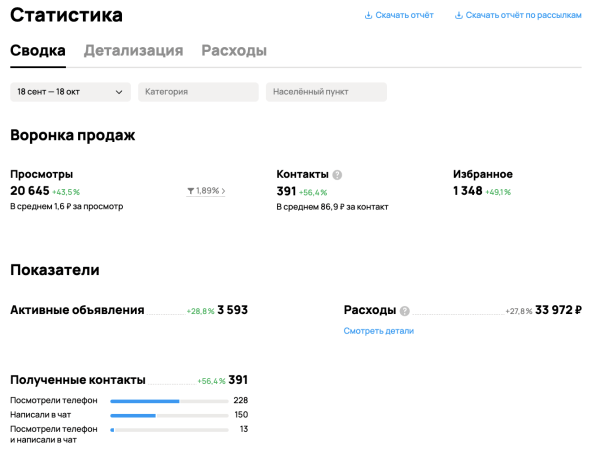Click the +28,8% change for Активные объявления
Viewport: 600px width, 465px height.
click(x=200, y=311)
